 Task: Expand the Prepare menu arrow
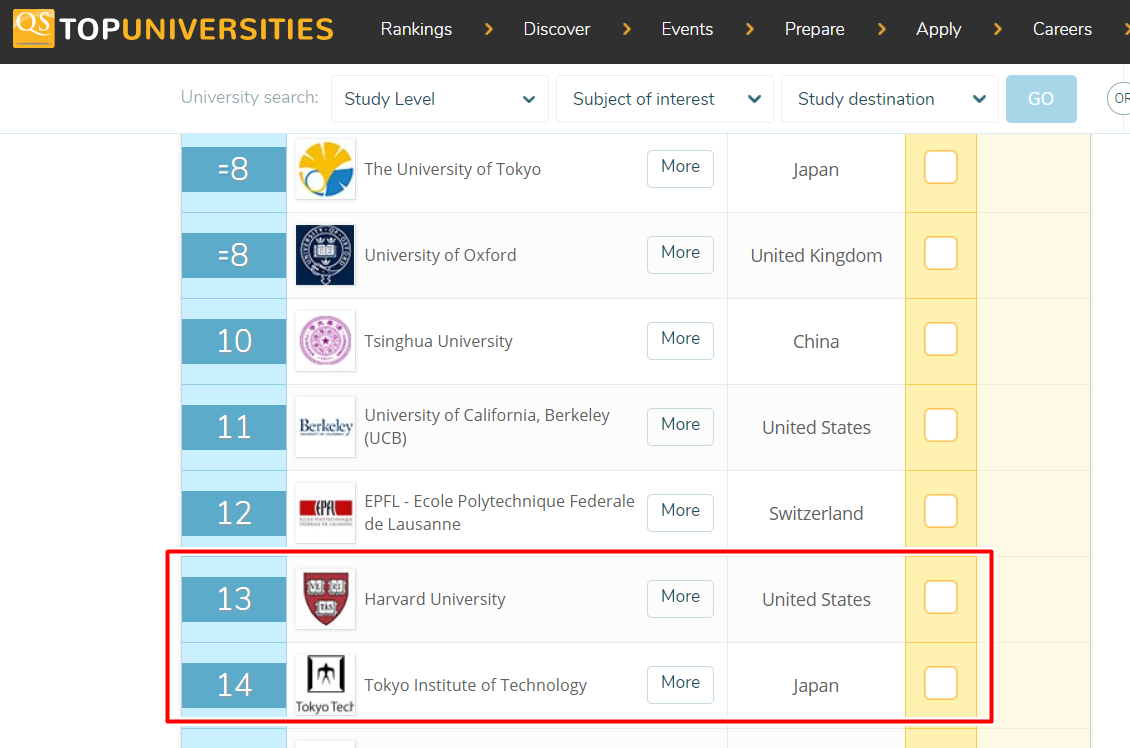tap(881, 29)
